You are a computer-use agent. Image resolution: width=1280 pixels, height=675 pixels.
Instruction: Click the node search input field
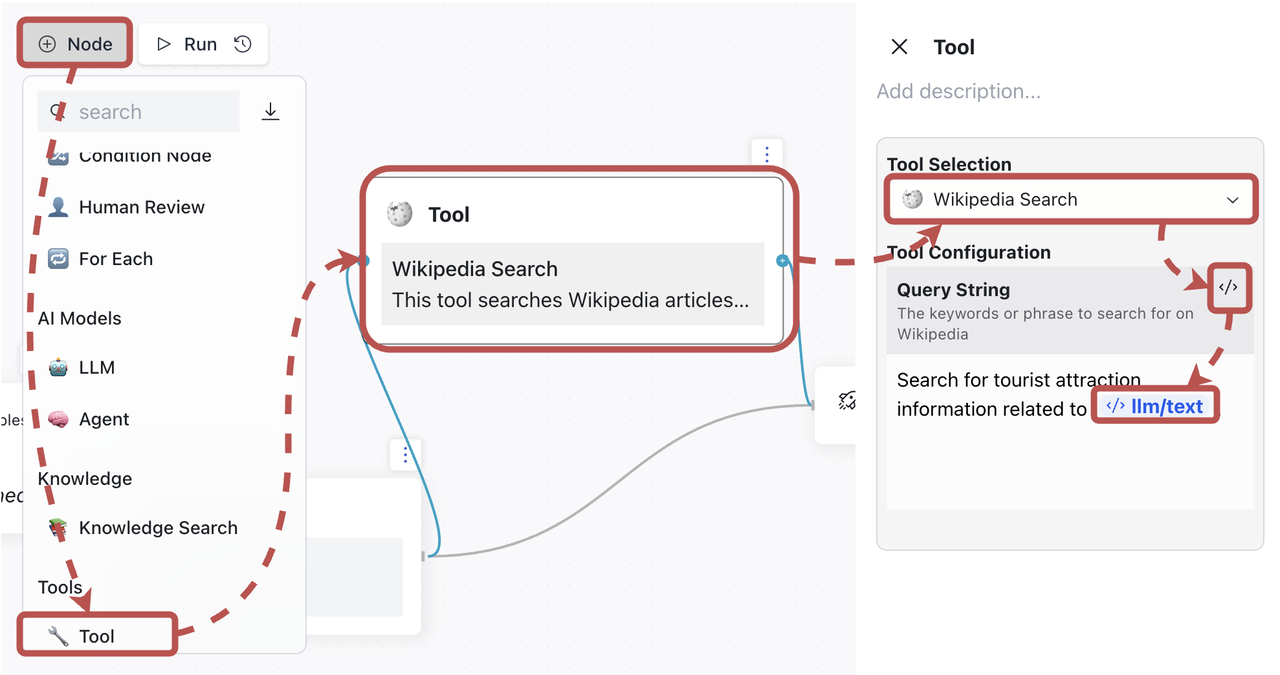point(150,112)
